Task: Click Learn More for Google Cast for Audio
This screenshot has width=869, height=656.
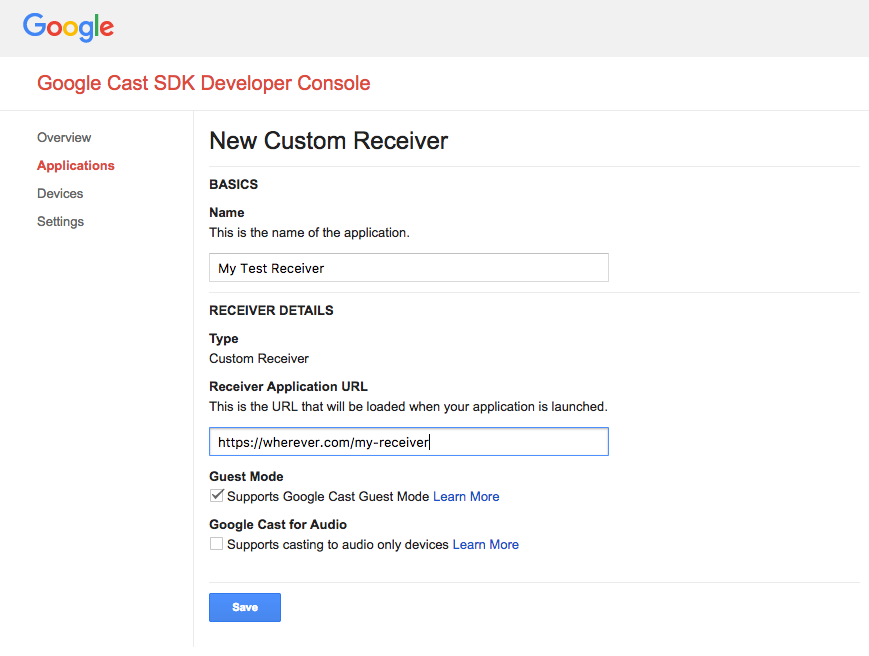Action: (x=485, y=543)
